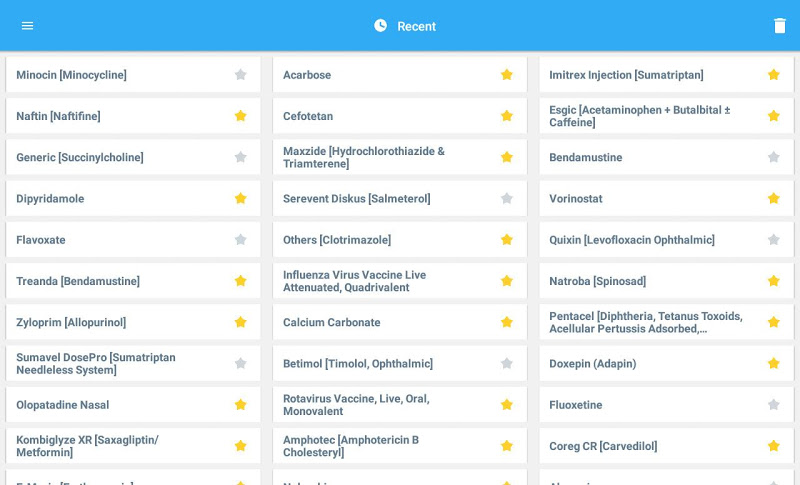Open Betimol [Timolol, Ophthalmic]
The height and width of the screenshot is (485, 800).
(399, 364)
